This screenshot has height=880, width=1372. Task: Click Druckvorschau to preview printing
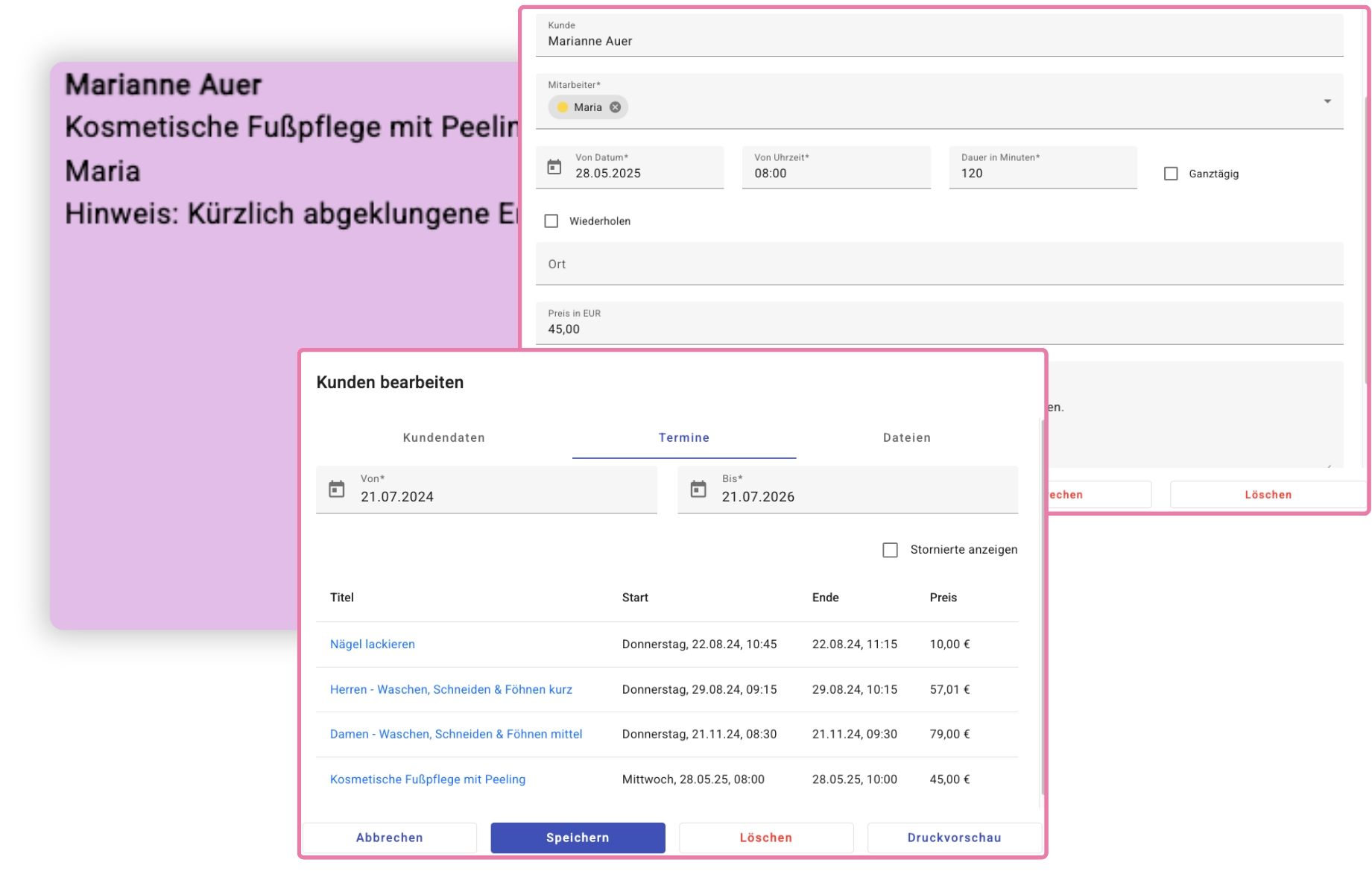955,838
